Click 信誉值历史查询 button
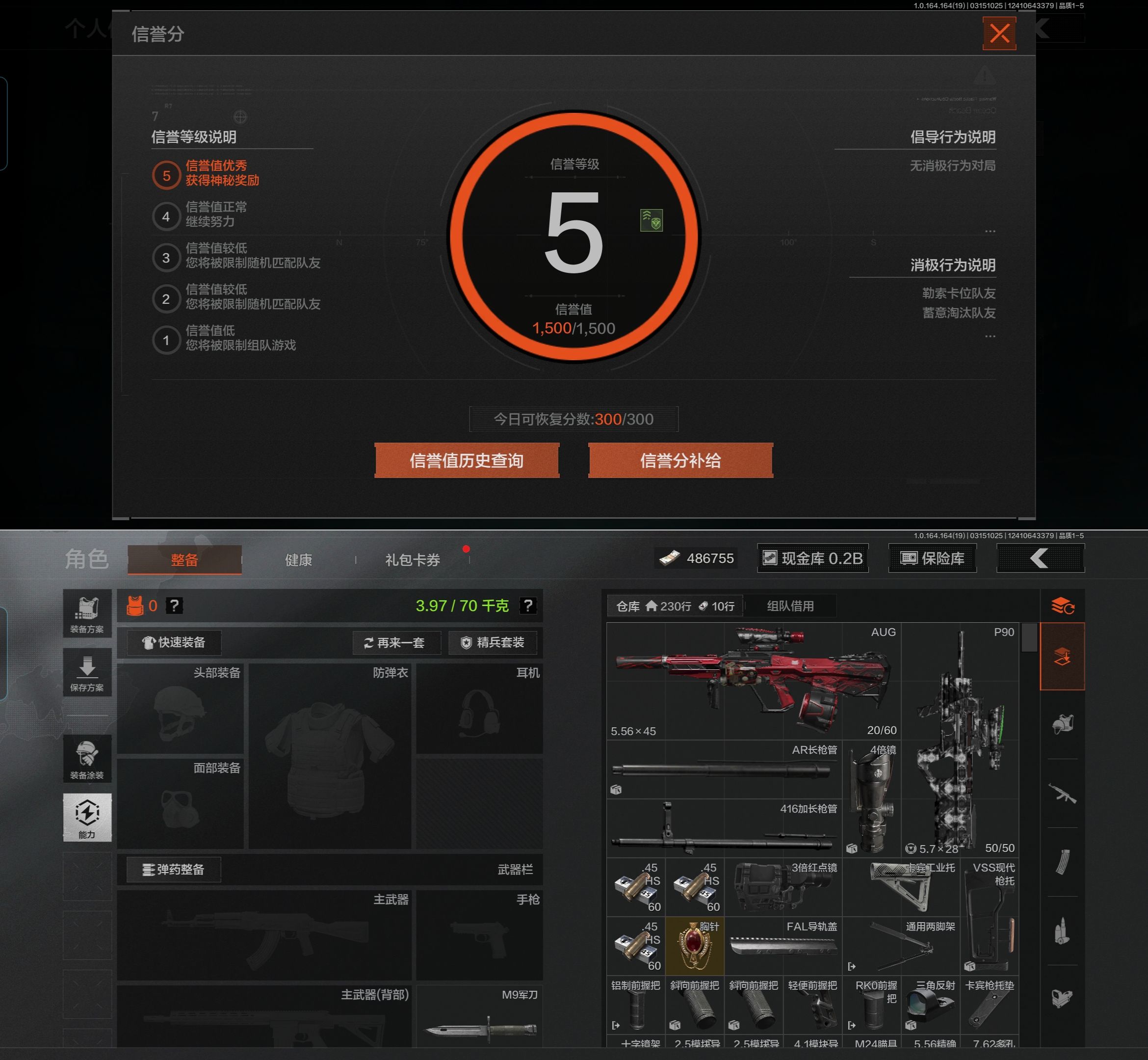The width and height of the screenshot is (1148, 1060). click(x=466, y=460)
